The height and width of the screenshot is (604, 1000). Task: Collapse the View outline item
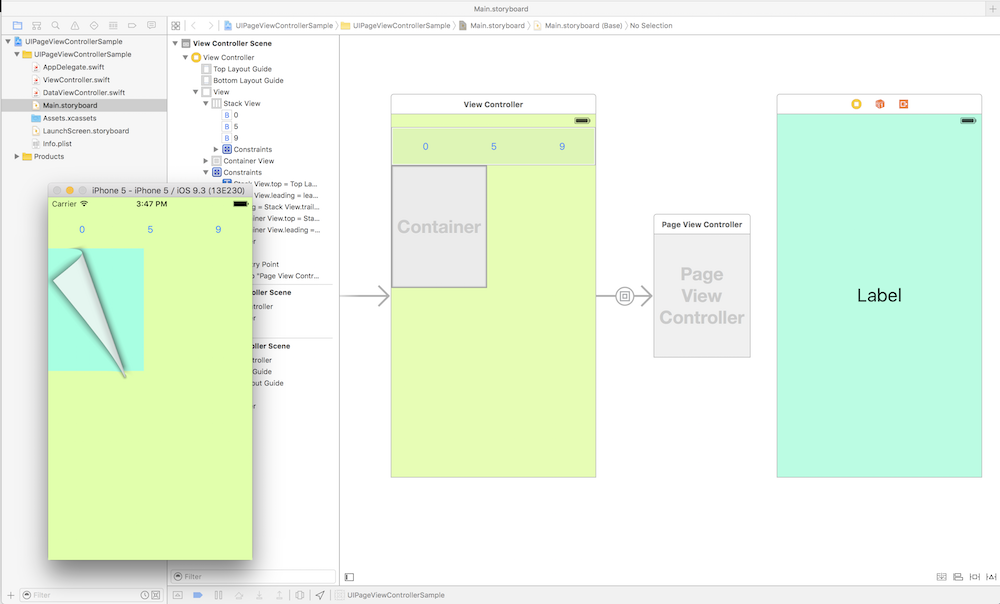196,92
